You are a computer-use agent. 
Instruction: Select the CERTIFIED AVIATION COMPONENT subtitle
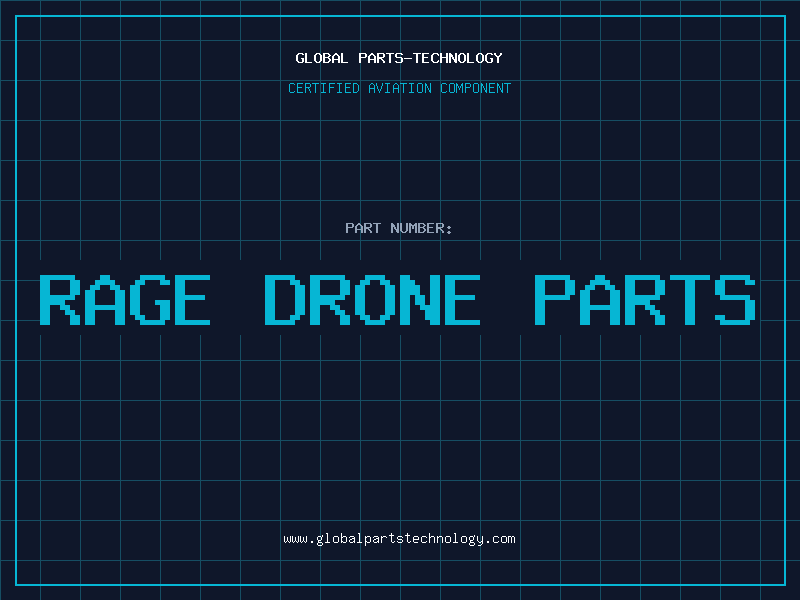(x=399, y=88)
